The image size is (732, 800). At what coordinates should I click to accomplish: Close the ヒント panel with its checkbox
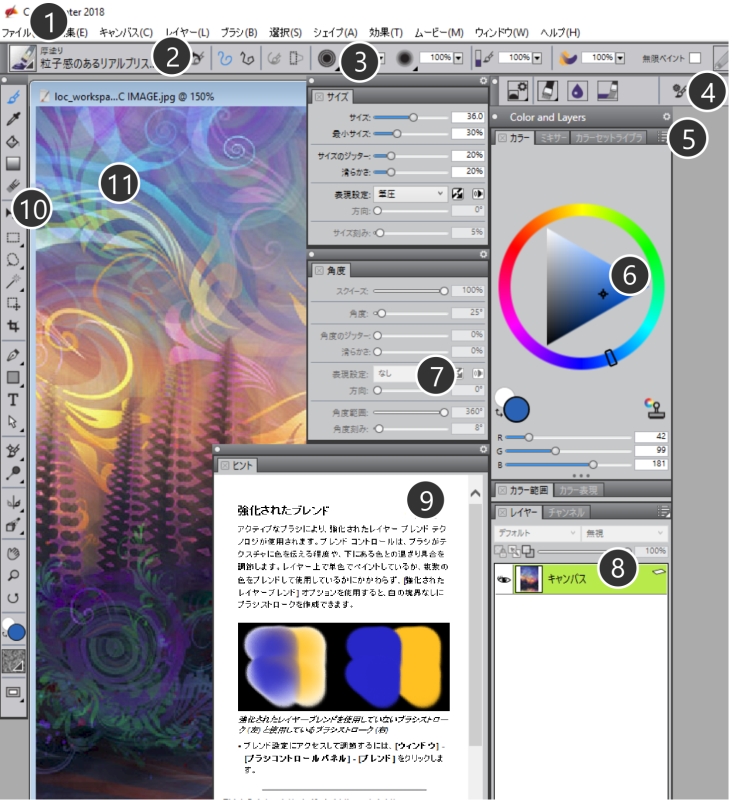225,465
